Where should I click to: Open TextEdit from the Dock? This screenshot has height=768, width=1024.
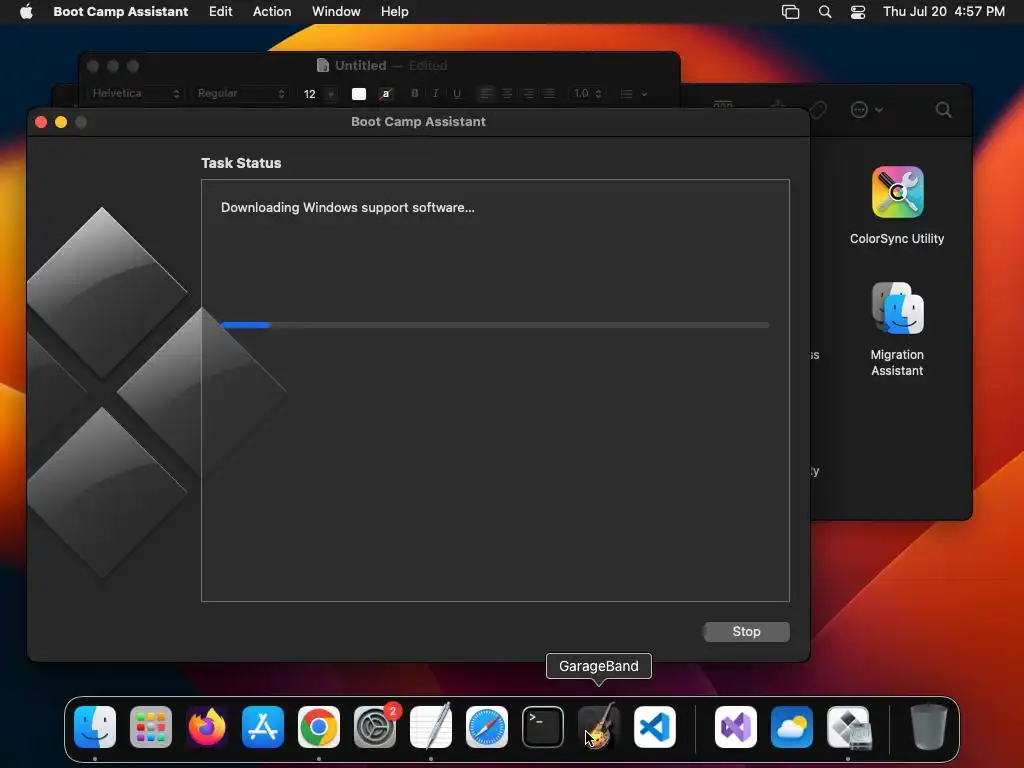pos(431,727)
